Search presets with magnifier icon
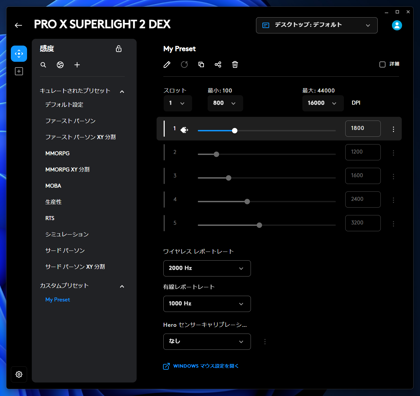The width and height of the screenshot is (420, 396). click(x=43, y=65)
